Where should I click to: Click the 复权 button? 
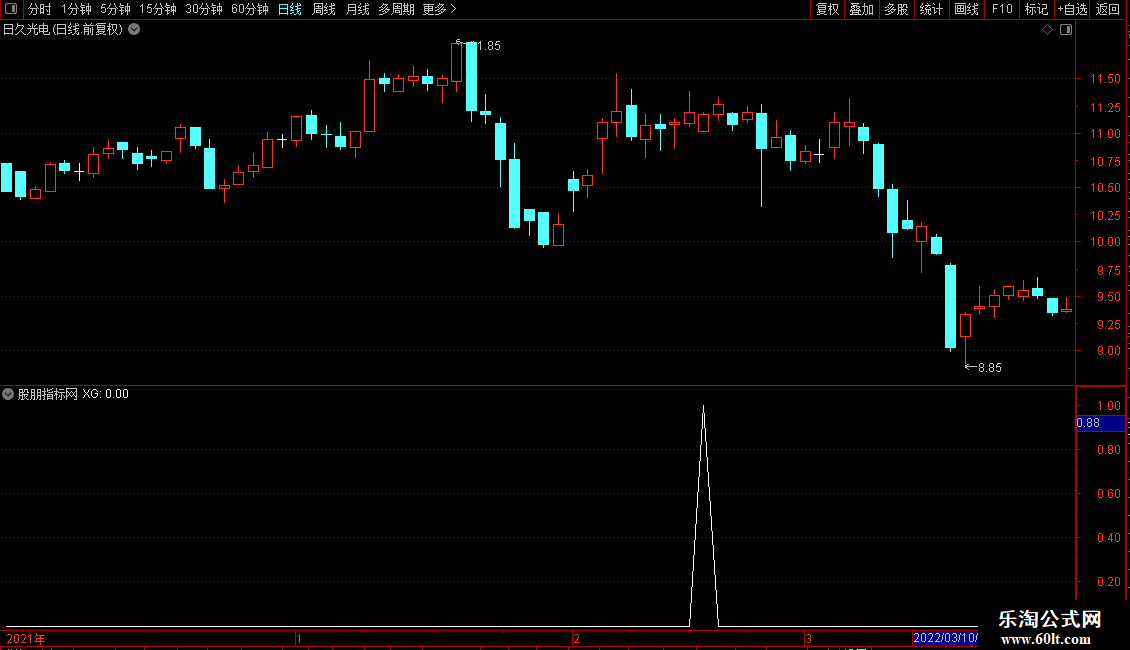click(827, 9)
